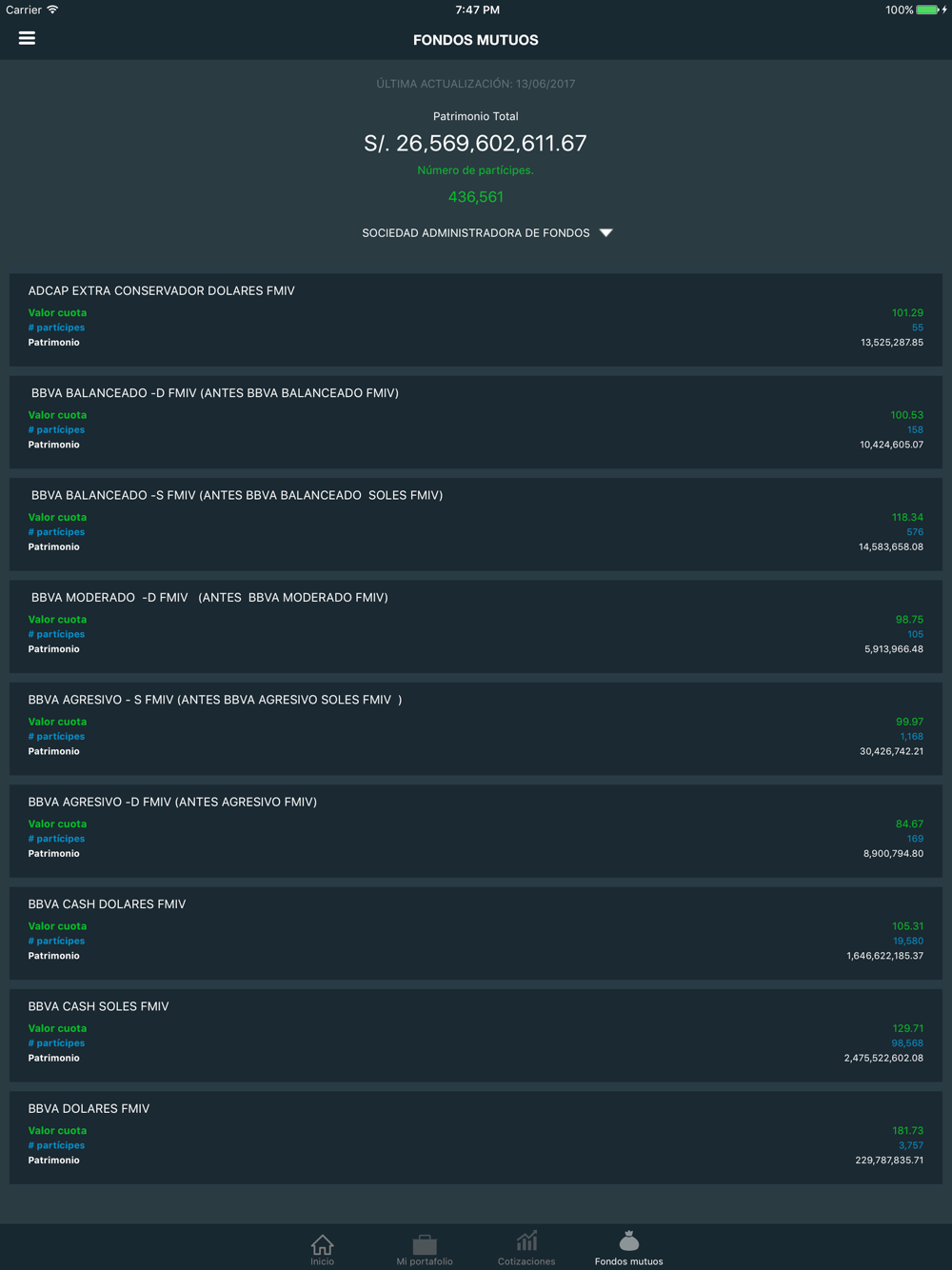Click patrimonio 5,913,966.48

click(894, 649)
